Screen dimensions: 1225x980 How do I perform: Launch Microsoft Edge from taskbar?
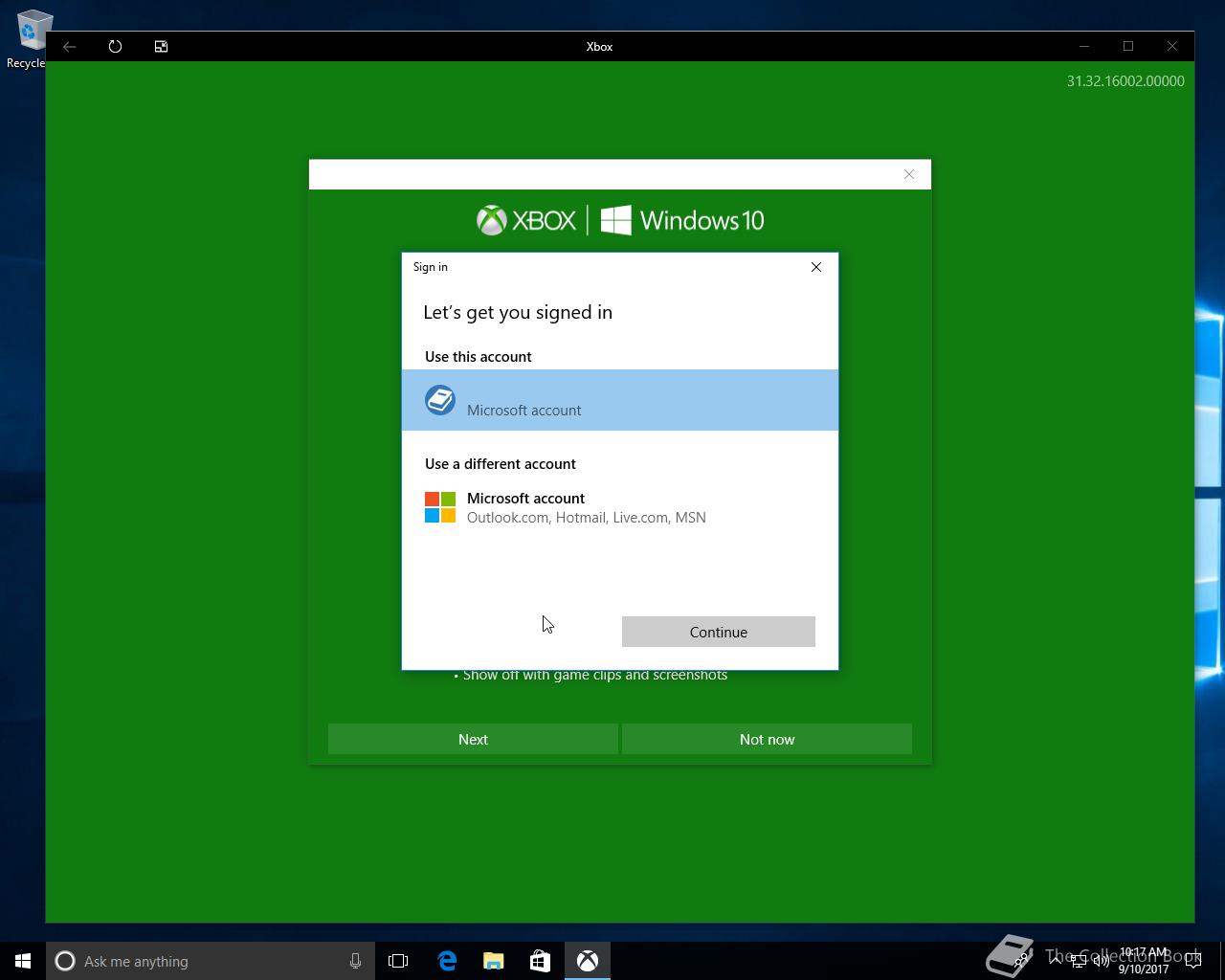point(447,961)
